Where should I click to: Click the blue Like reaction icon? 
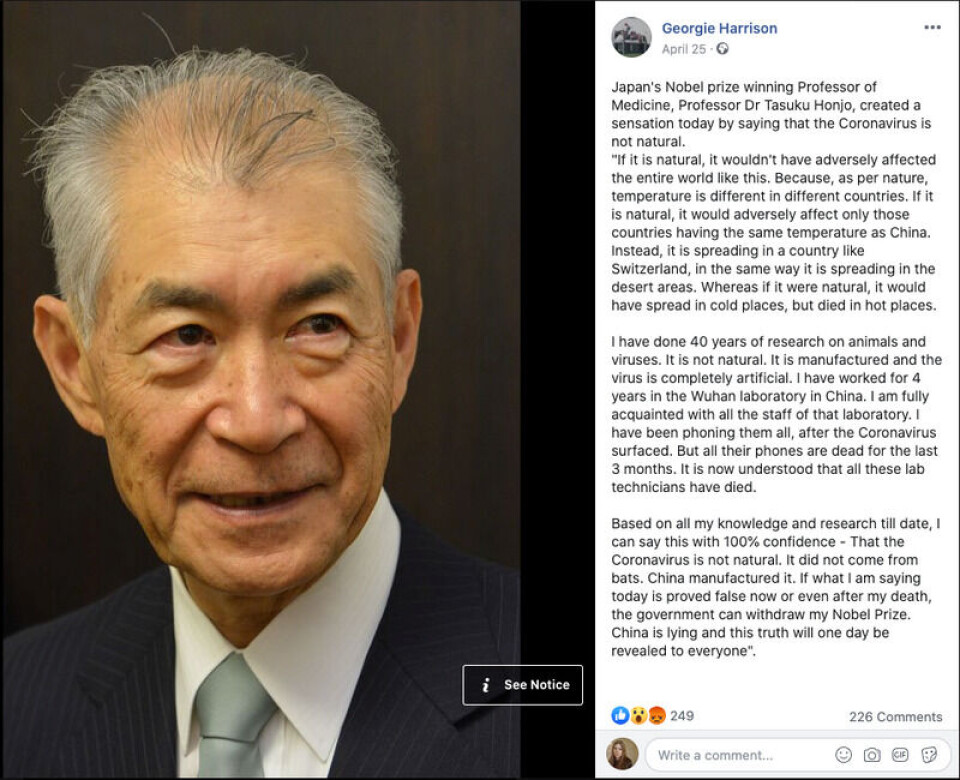(620, 715)
